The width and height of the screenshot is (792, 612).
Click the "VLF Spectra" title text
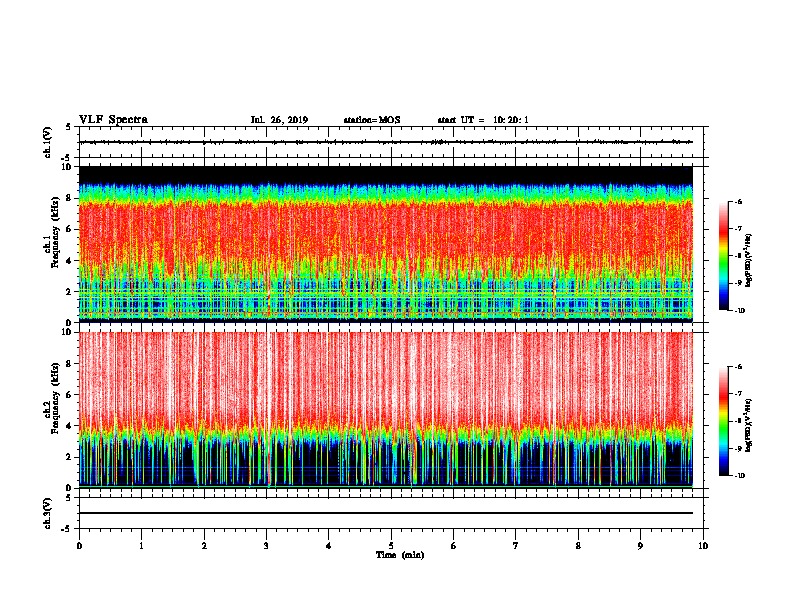pyautogui.click(x=113, y=120)
